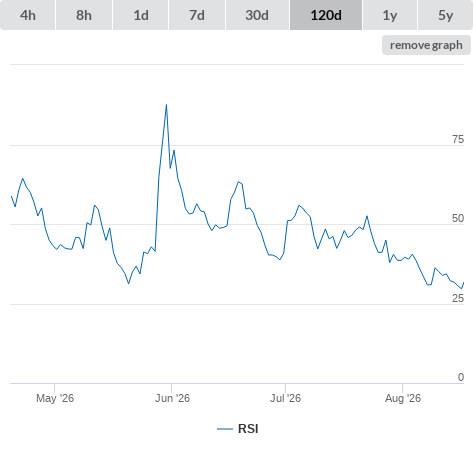474x455 pixels.
Task: Click the blue RSI legend line marker
Action: tap(225, 429)
